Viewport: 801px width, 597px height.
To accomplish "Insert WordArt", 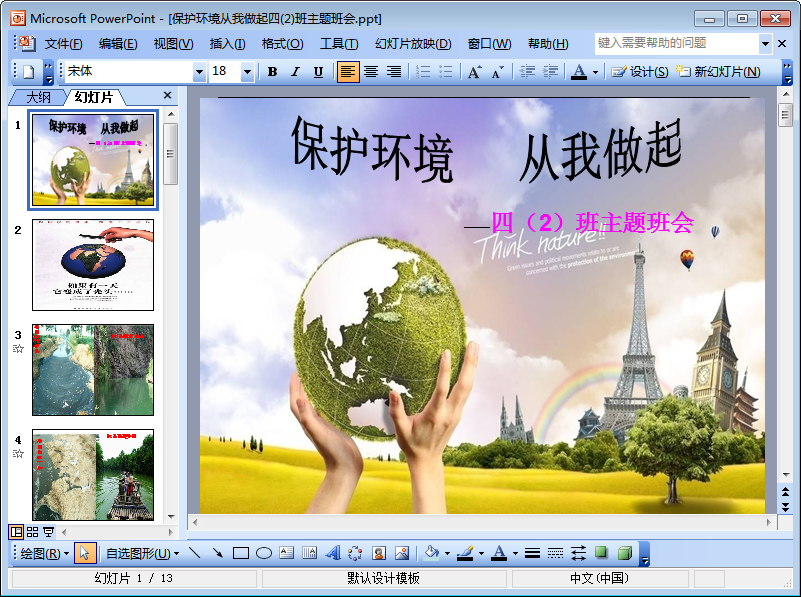I will [x=333, y=553].
